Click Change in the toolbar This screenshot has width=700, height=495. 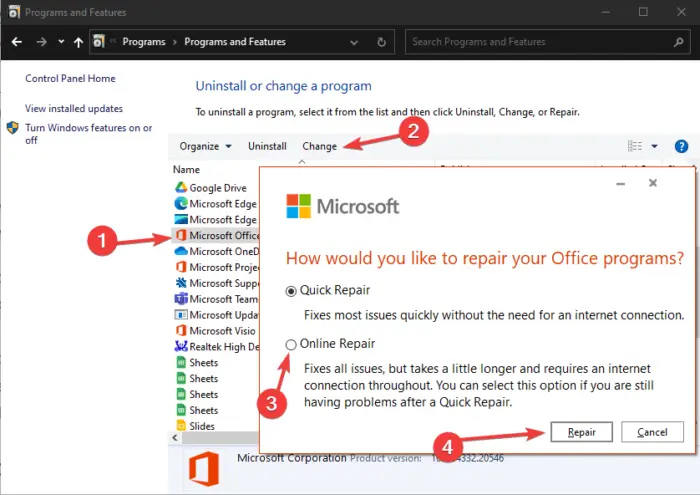pyautogui.click(x=320, y=146)
